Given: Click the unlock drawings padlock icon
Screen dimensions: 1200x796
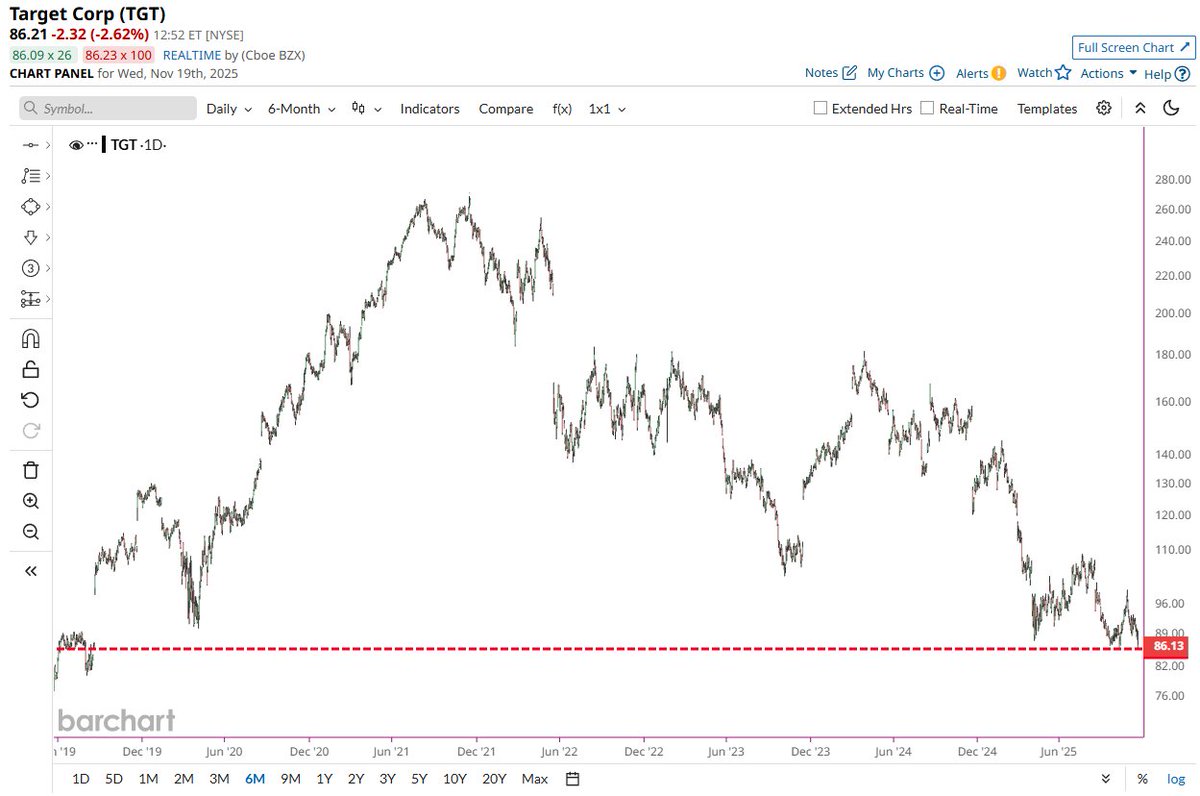Looking at the screenshot, I should tap(30, 369).
